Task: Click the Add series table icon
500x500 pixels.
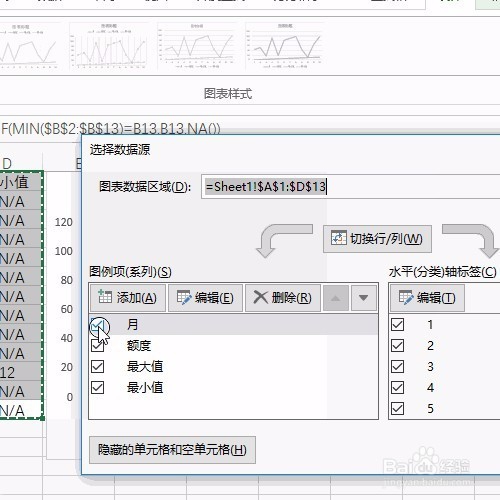Action: coord(105,297)
